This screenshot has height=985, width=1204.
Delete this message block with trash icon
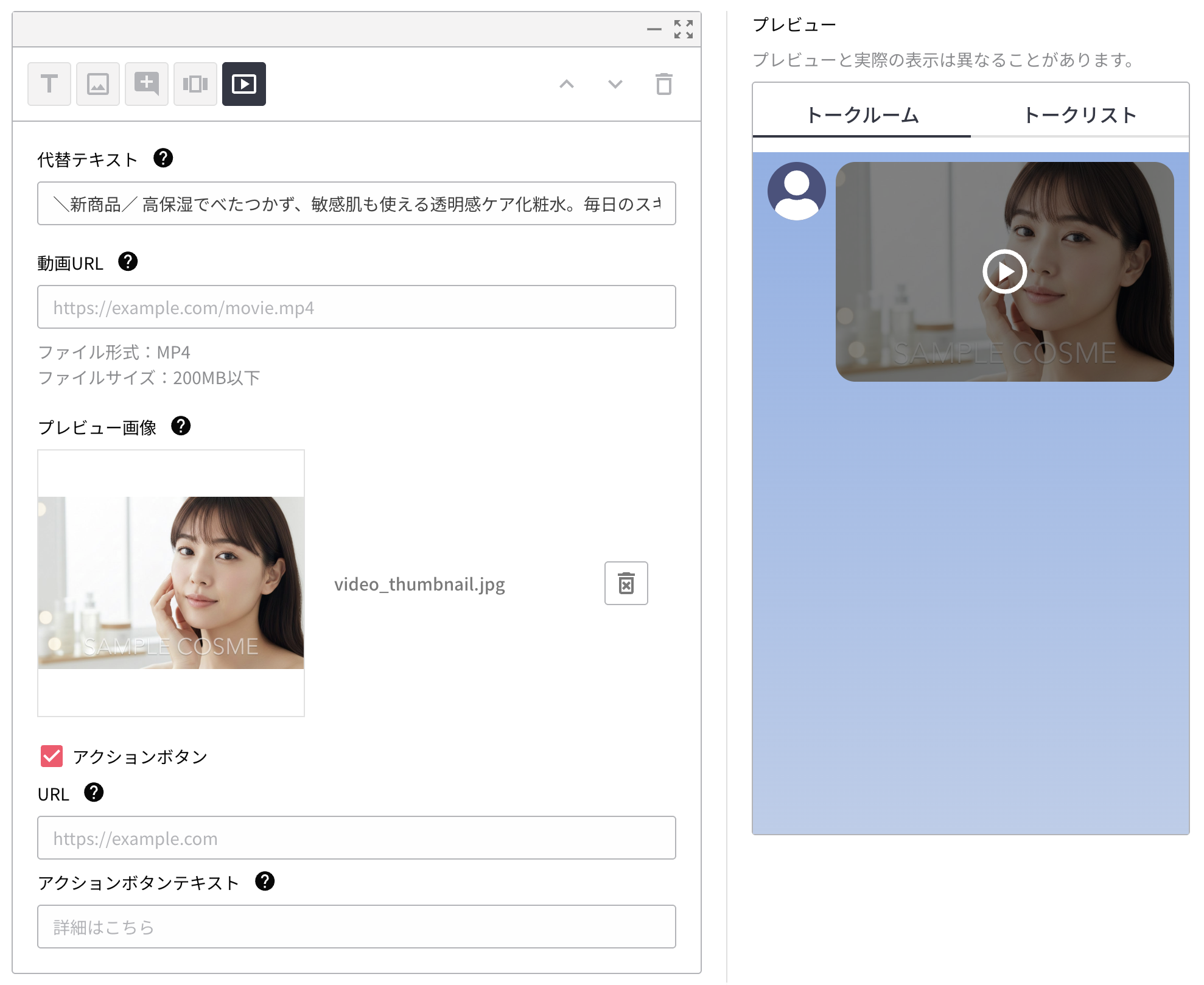(663, 84)
